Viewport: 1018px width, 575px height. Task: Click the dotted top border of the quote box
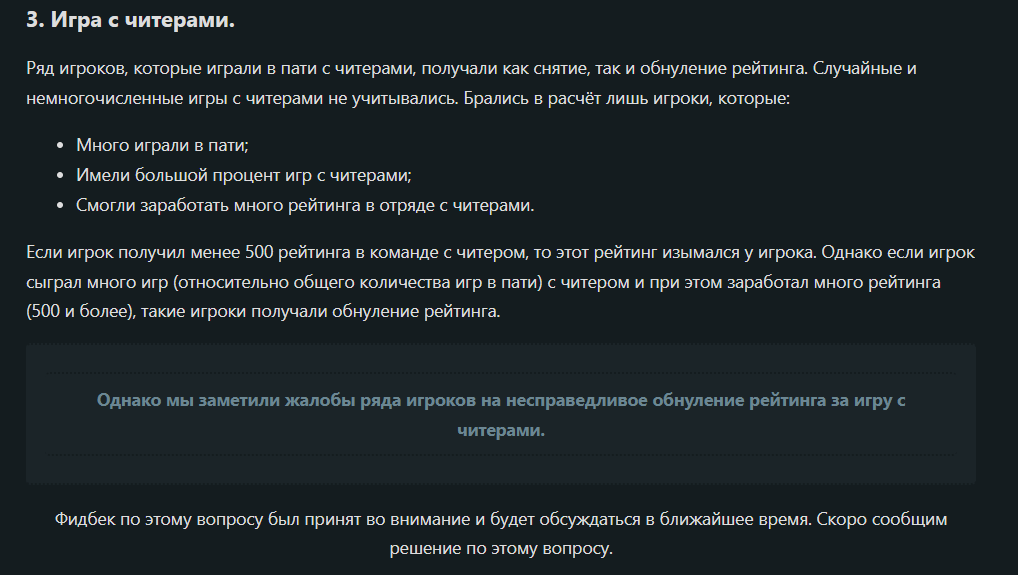pyautogui.click(x=501, y=373)
